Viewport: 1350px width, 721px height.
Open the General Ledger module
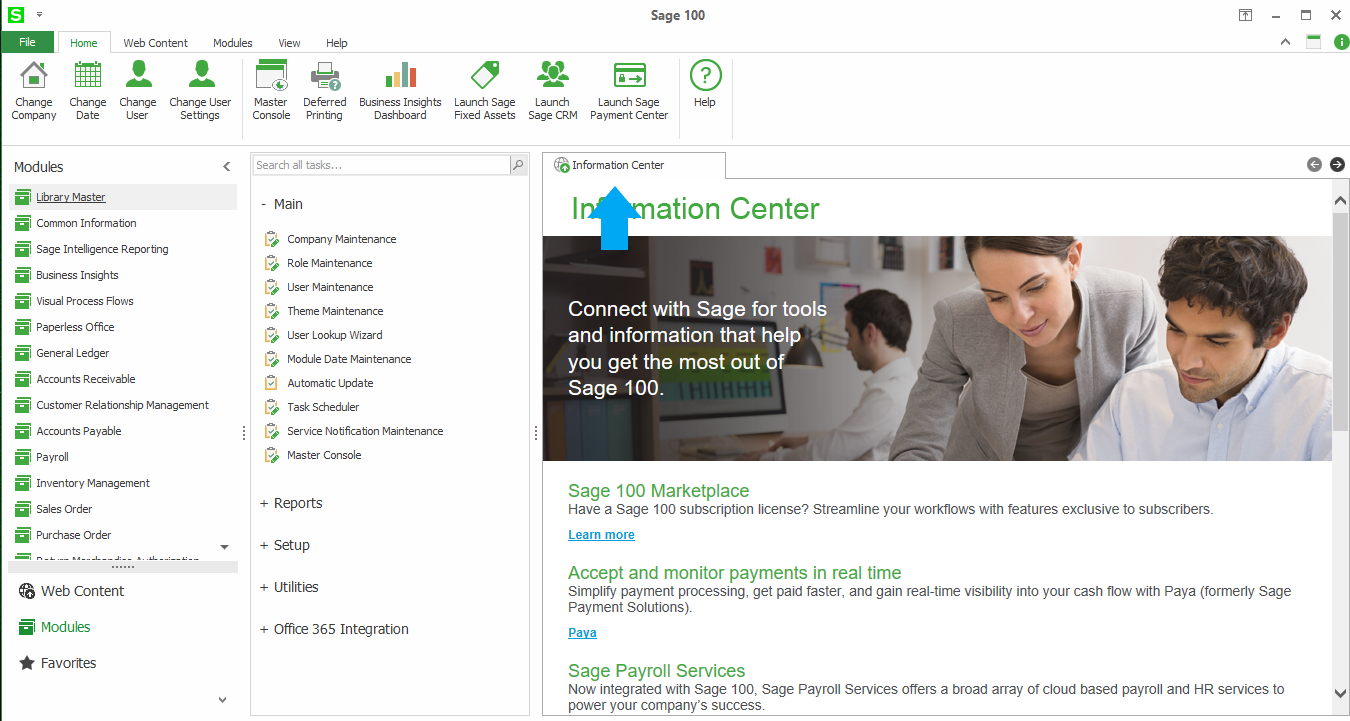(x=73, y=353)
